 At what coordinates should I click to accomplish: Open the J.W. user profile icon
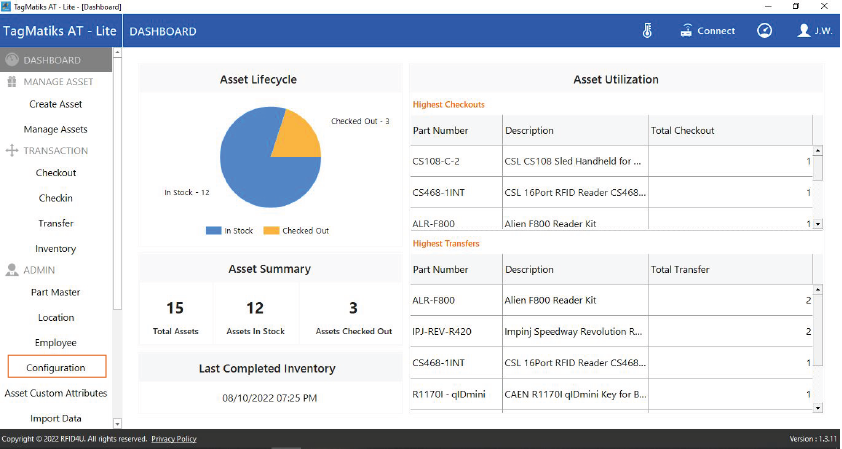[x=803, y=31]
